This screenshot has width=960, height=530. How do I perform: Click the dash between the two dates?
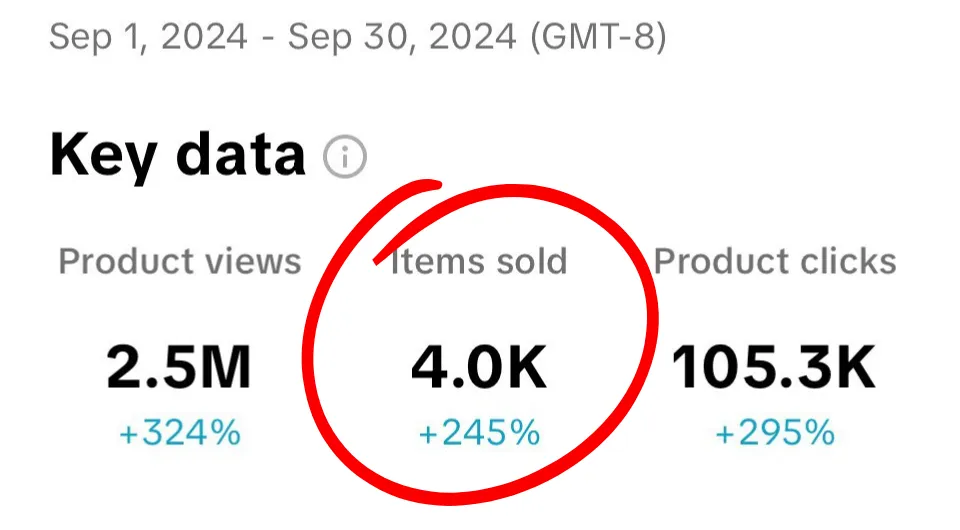(268, 39)
